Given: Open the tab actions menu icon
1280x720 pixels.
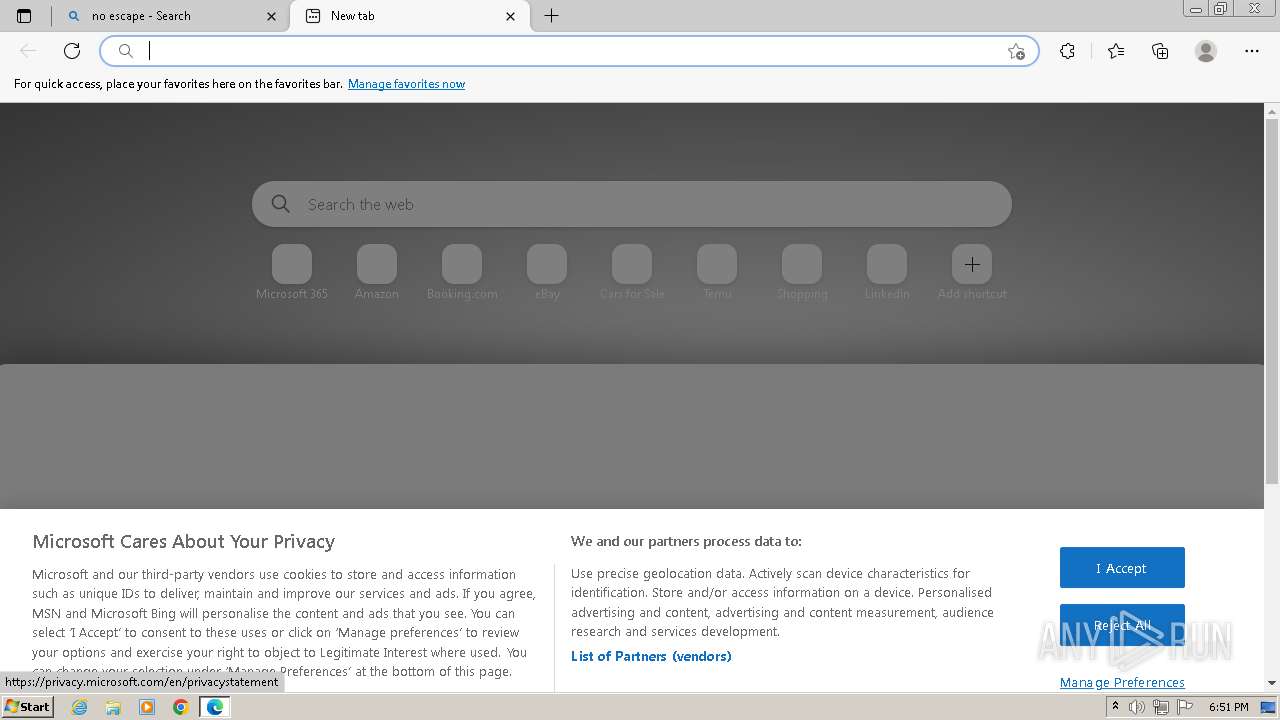Looking at the screenshot, I should click(24, 16).
